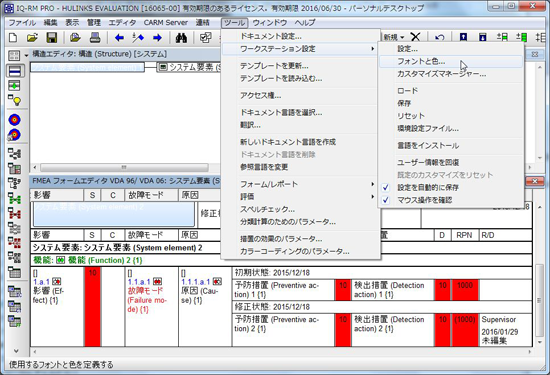Click the binoculars search icon
The height and width of the screenshot is (375, 550).
click(x=181, y=38)
